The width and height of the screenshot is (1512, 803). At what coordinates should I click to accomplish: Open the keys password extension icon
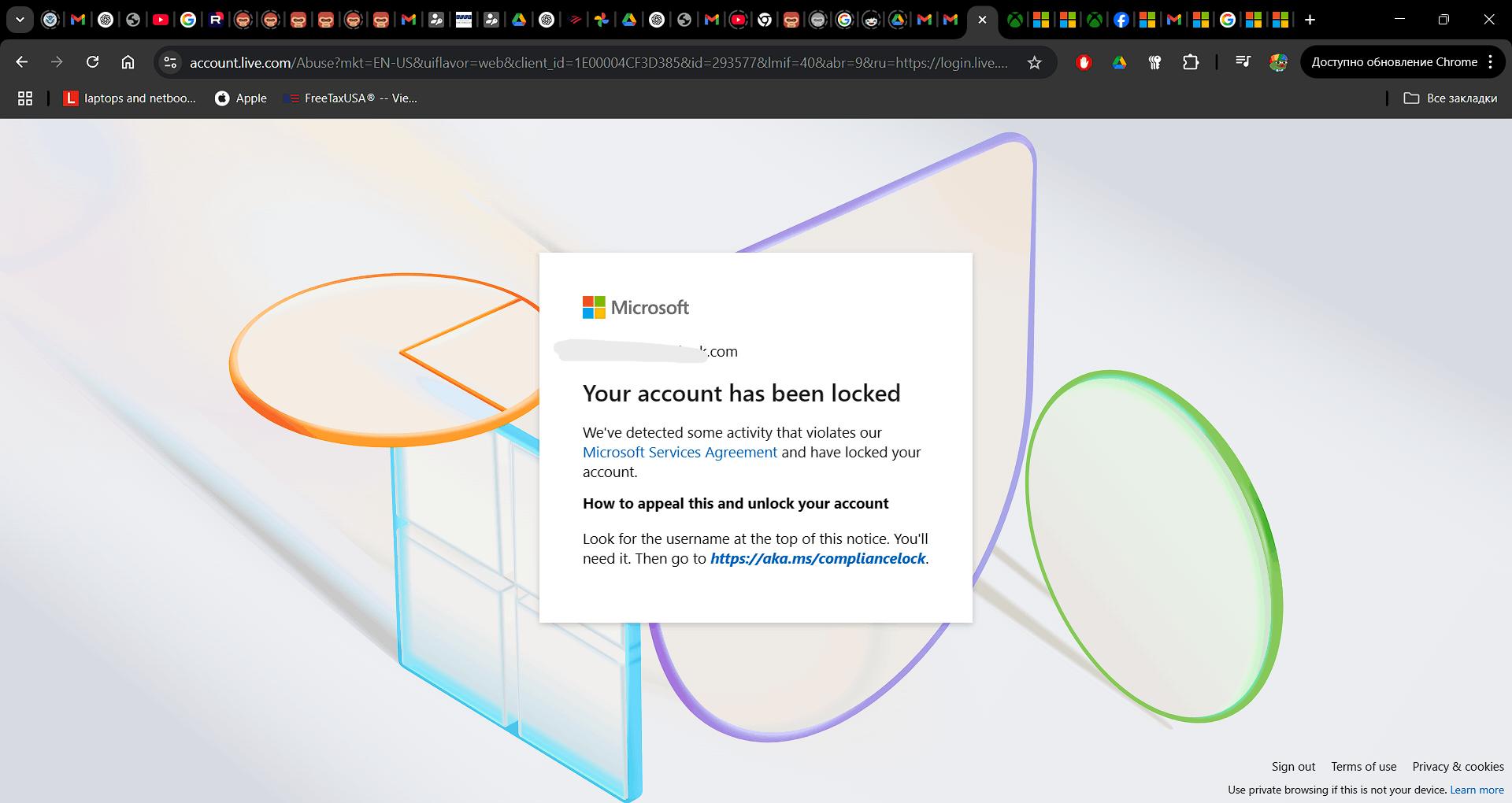click(1154, 62)
